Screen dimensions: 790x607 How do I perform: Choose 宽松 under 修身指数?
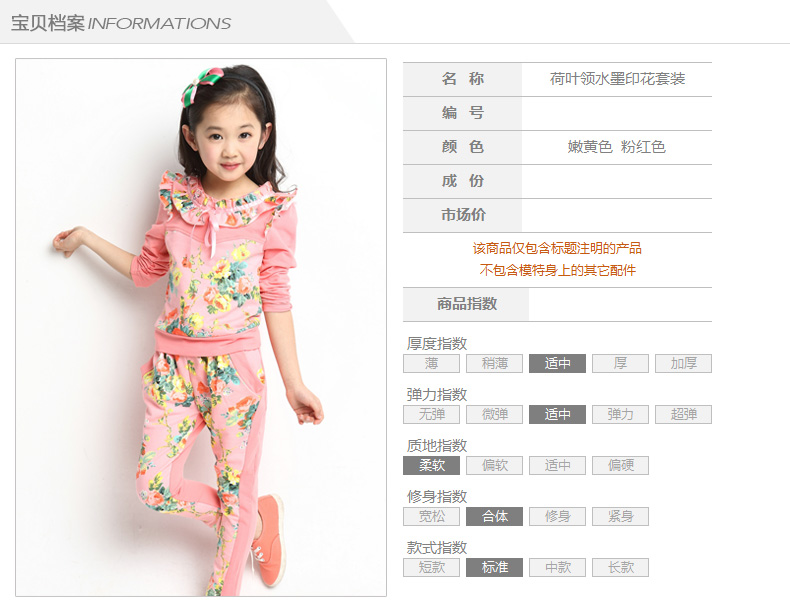pyautogui.click(x=431, y=516)
